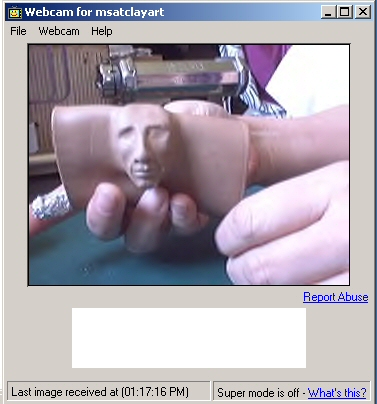Click the Report Abuse link

point(336,297)
